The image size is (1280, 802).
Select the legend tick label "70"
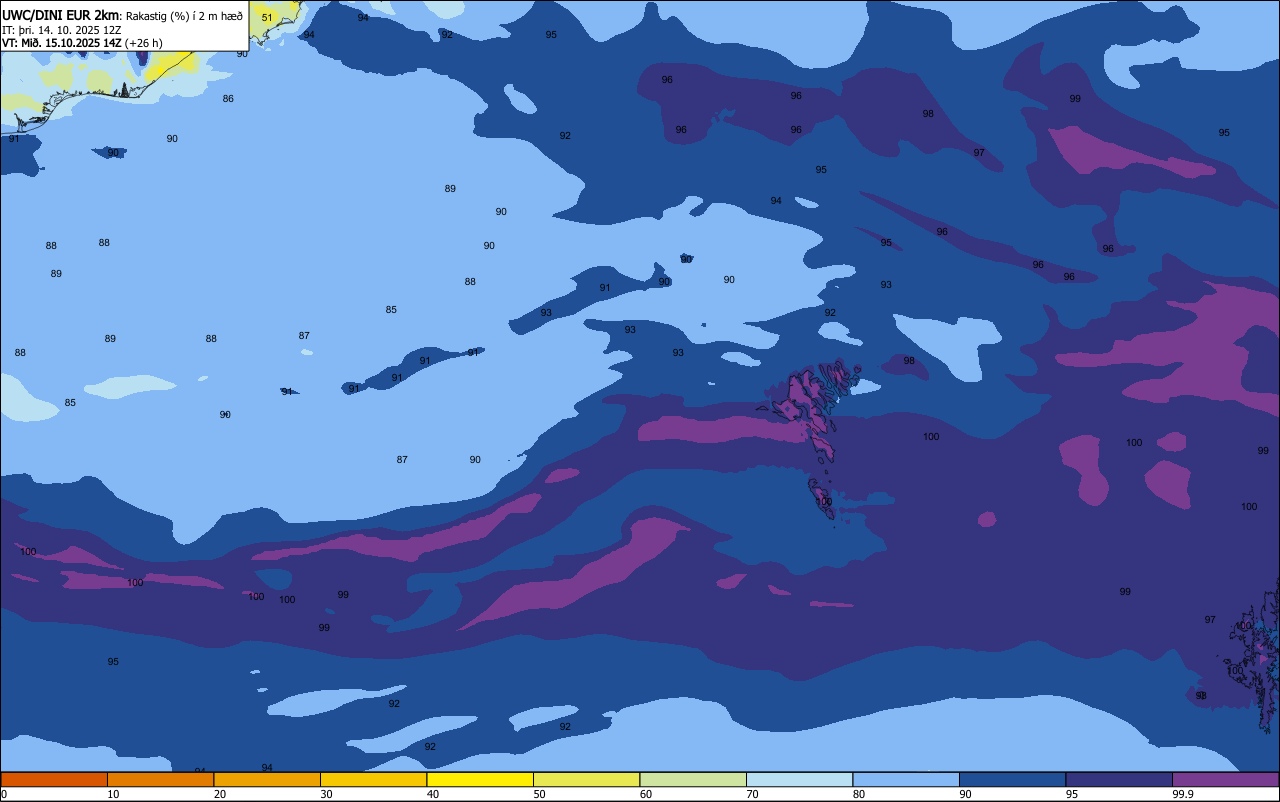752,794
